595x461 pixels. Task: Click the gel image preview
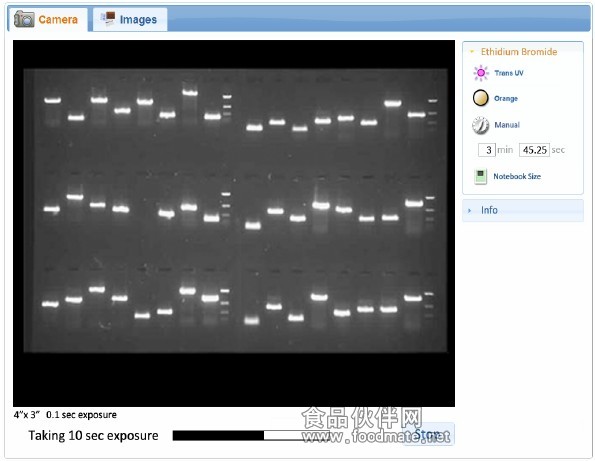234,223
